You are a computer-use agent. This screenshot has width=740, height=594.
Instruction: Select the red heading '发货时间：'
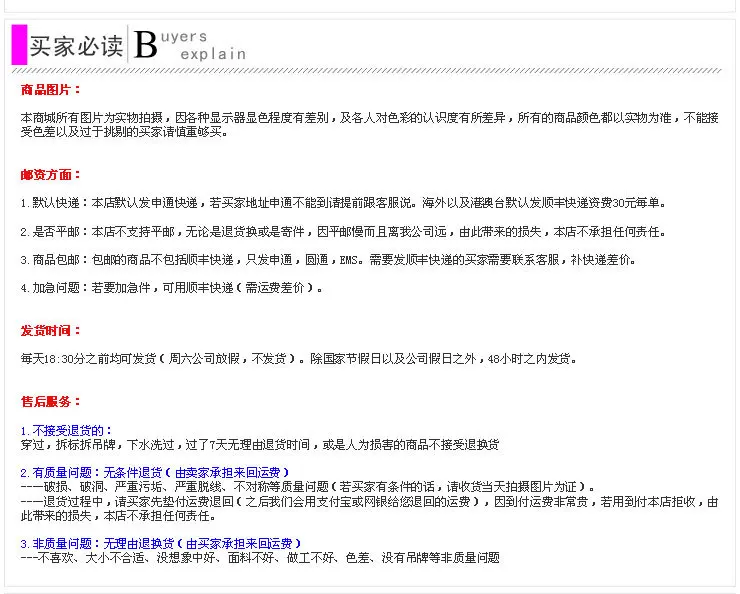tap(50, 330)
